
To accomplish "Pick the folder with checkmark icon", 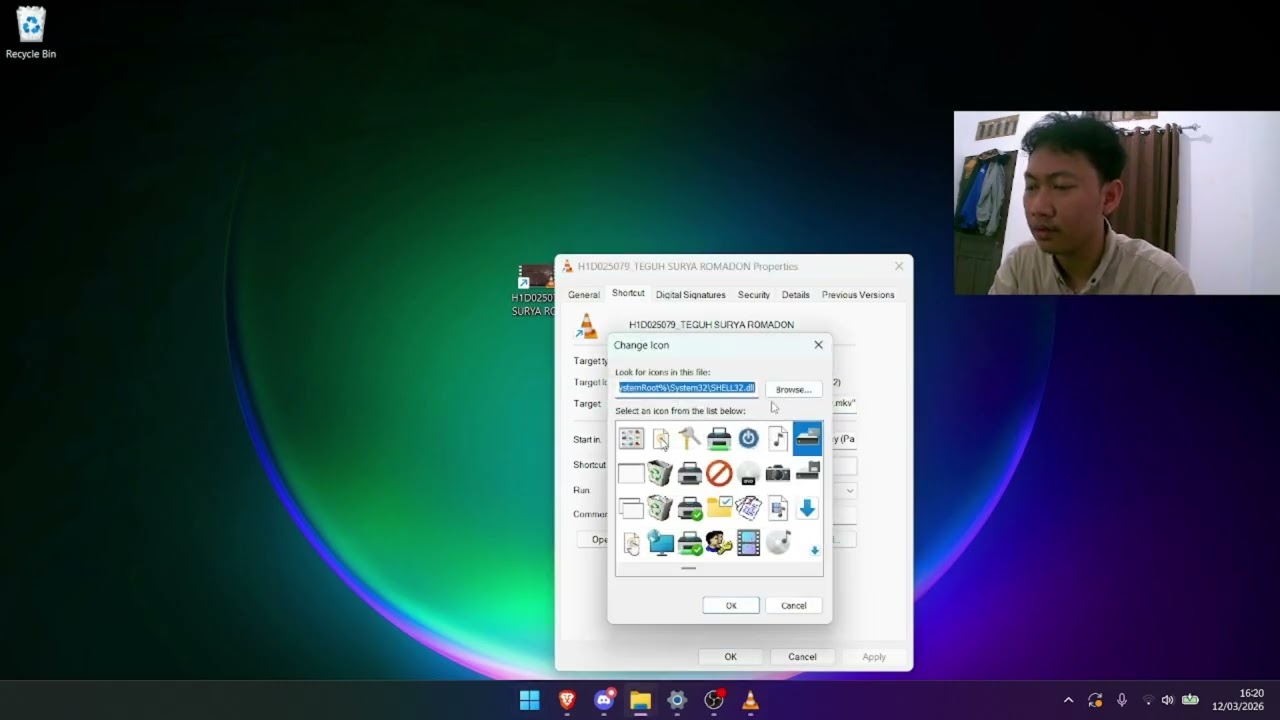I will 719,508.
